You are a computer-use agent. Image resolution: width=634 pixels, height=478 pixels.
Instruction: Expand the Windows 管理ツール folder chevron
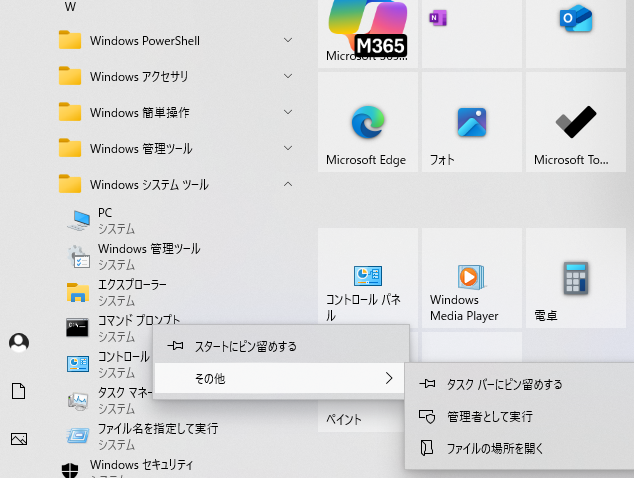click(288, 148)
